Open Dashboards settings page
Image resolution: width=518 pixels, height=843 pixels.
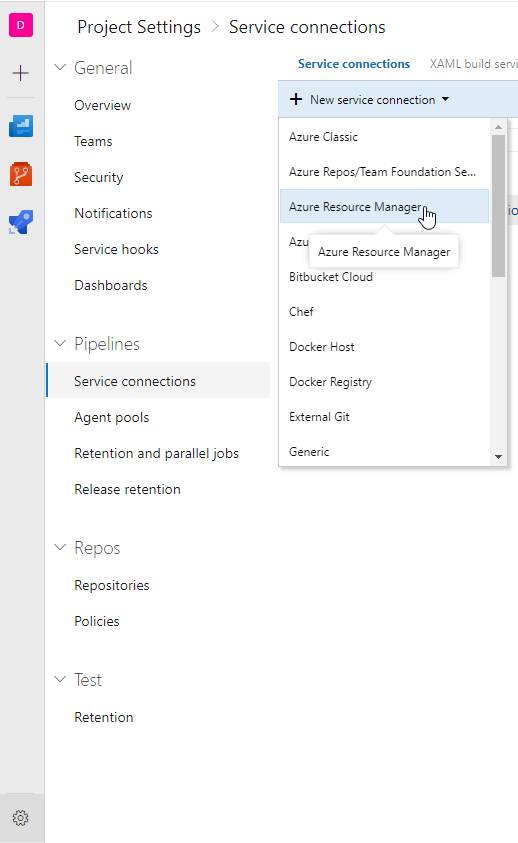[111, 285]
